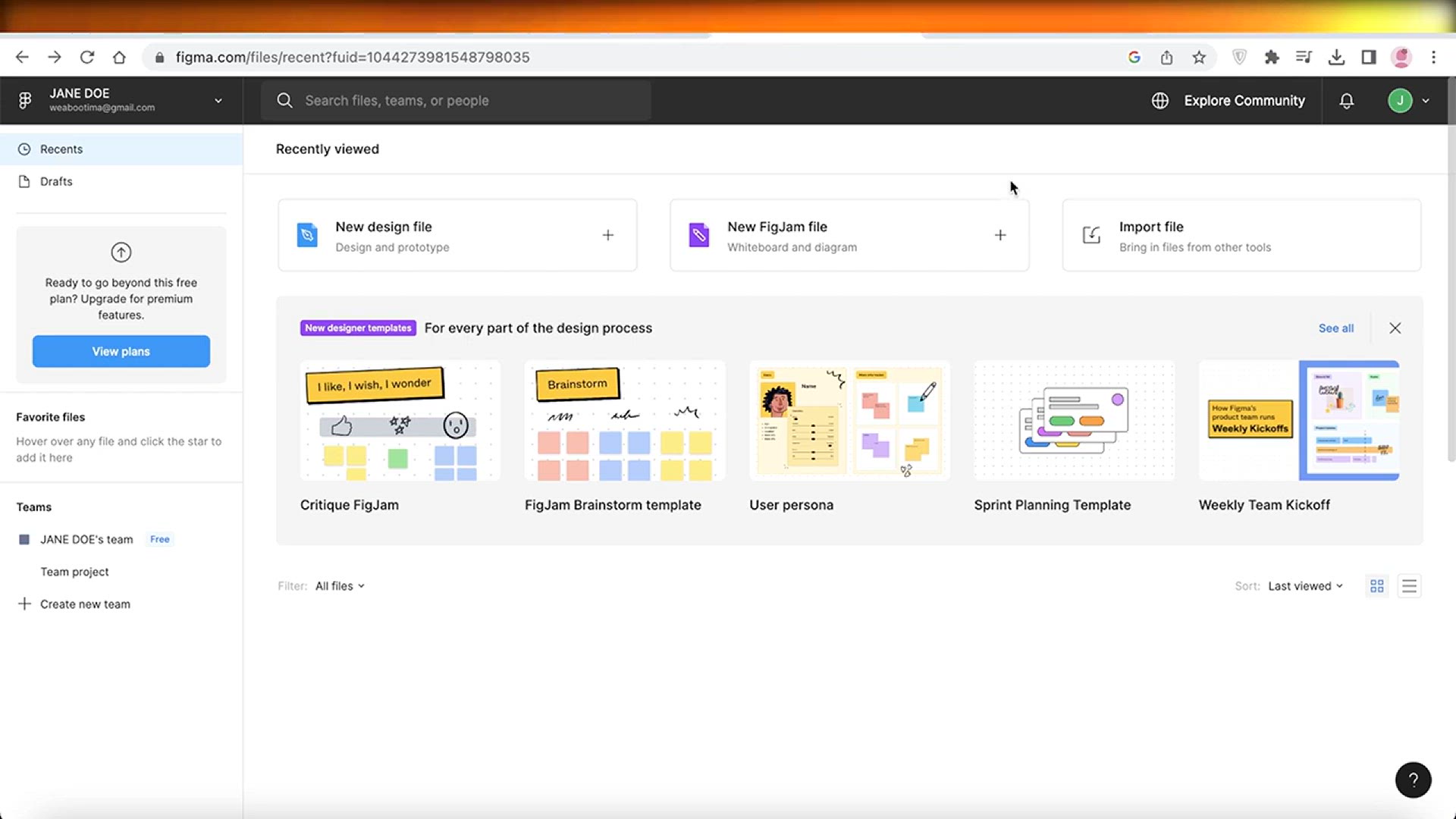
Task: Open browser downloads icon
Action: click(1336, 57)
